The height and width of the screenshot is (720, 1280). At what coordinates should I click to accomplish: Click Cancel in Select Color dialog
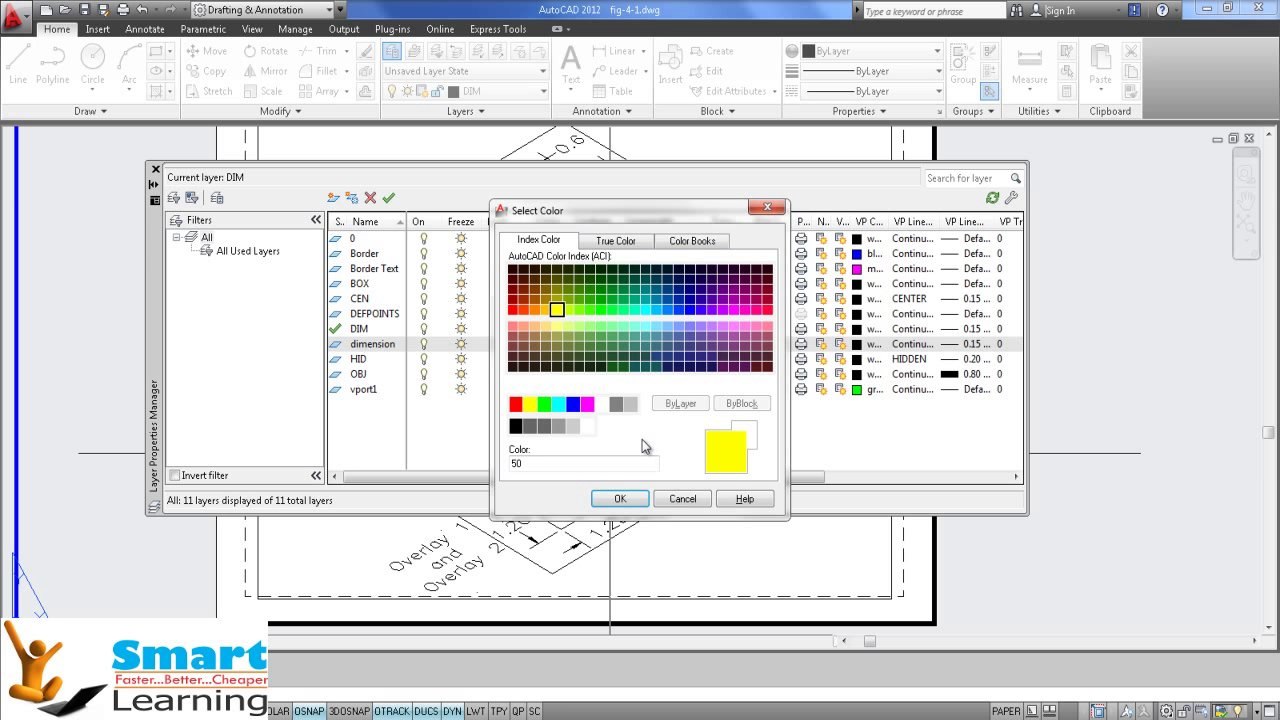pos(683,499)
